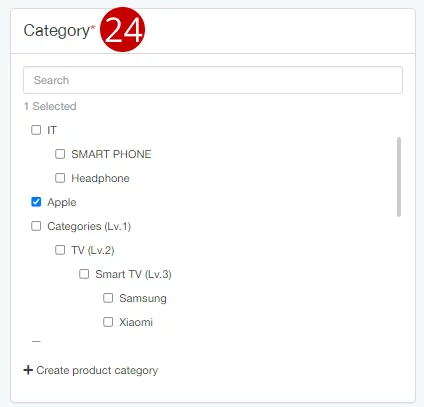Tick the Headphone checkbox
The height and width of the screenshot is (407, 424).
click(60, 178)
